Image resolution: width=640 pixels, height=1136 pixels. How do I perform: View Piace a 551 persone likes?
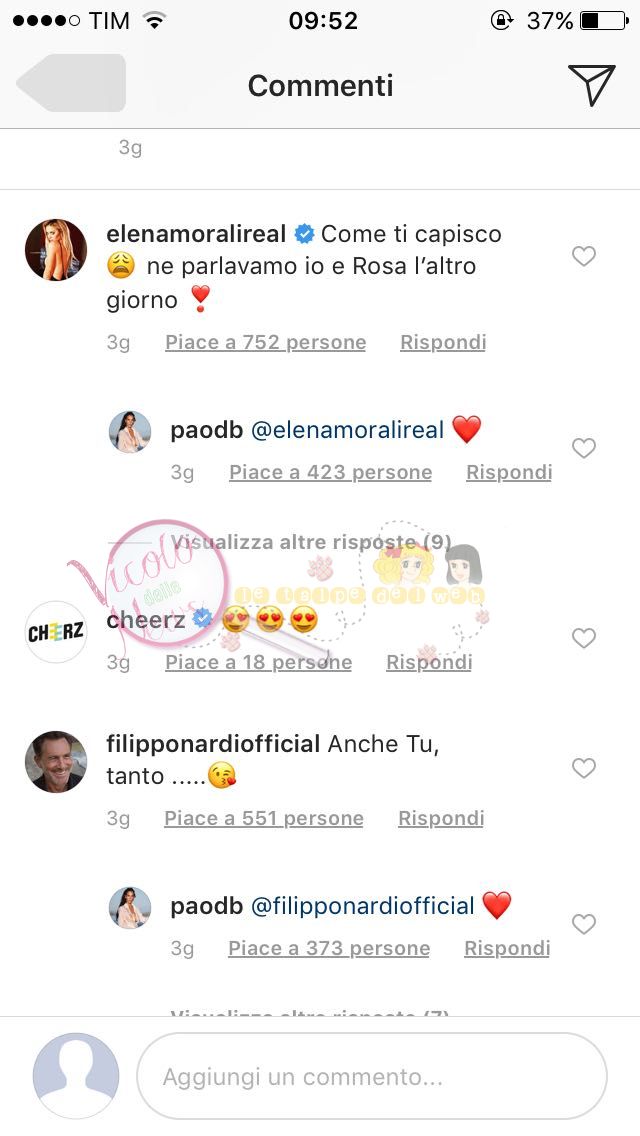pos(264,818)
